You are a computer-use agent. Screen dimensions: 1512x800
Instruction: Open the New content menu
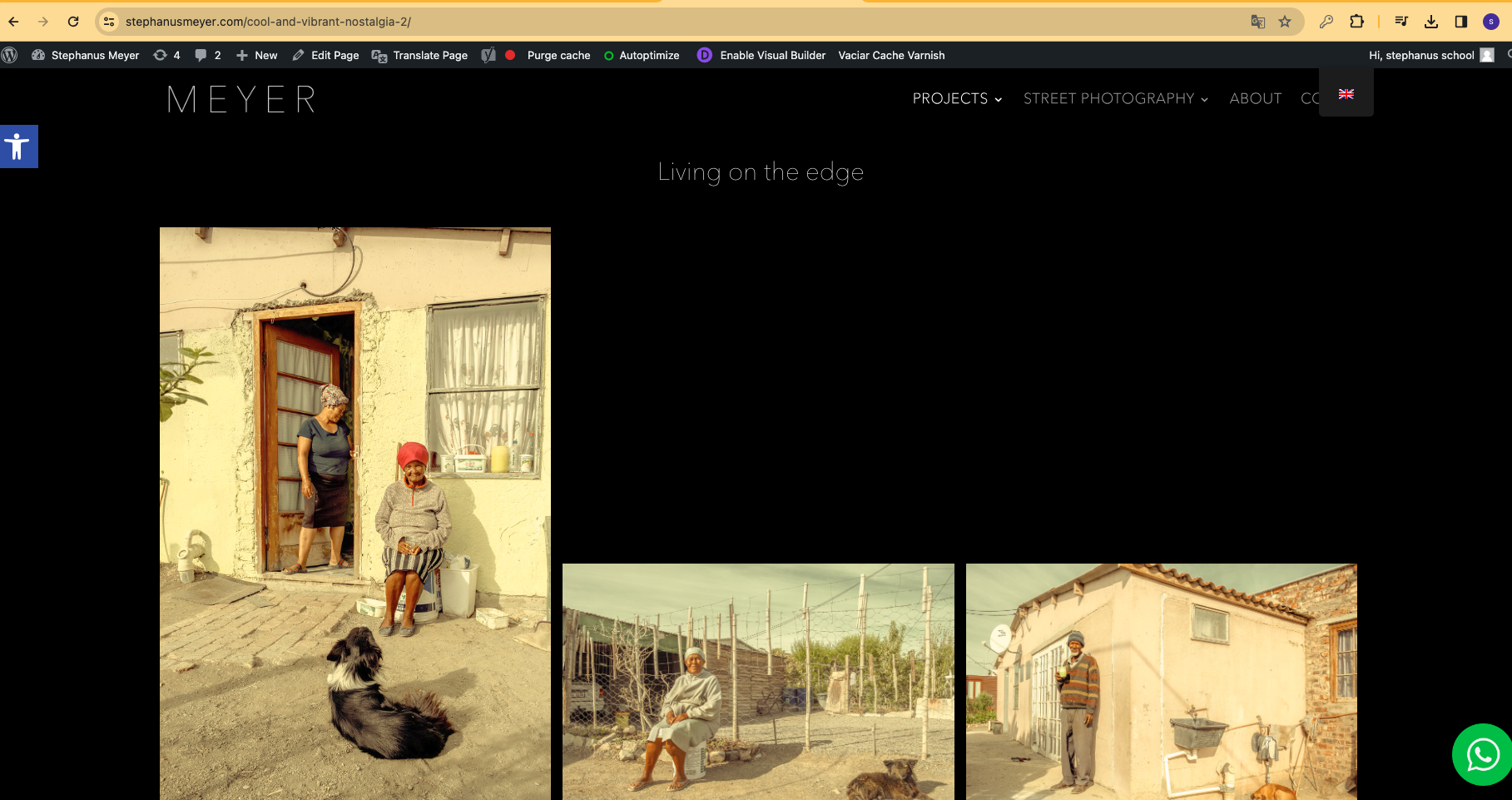256,55
